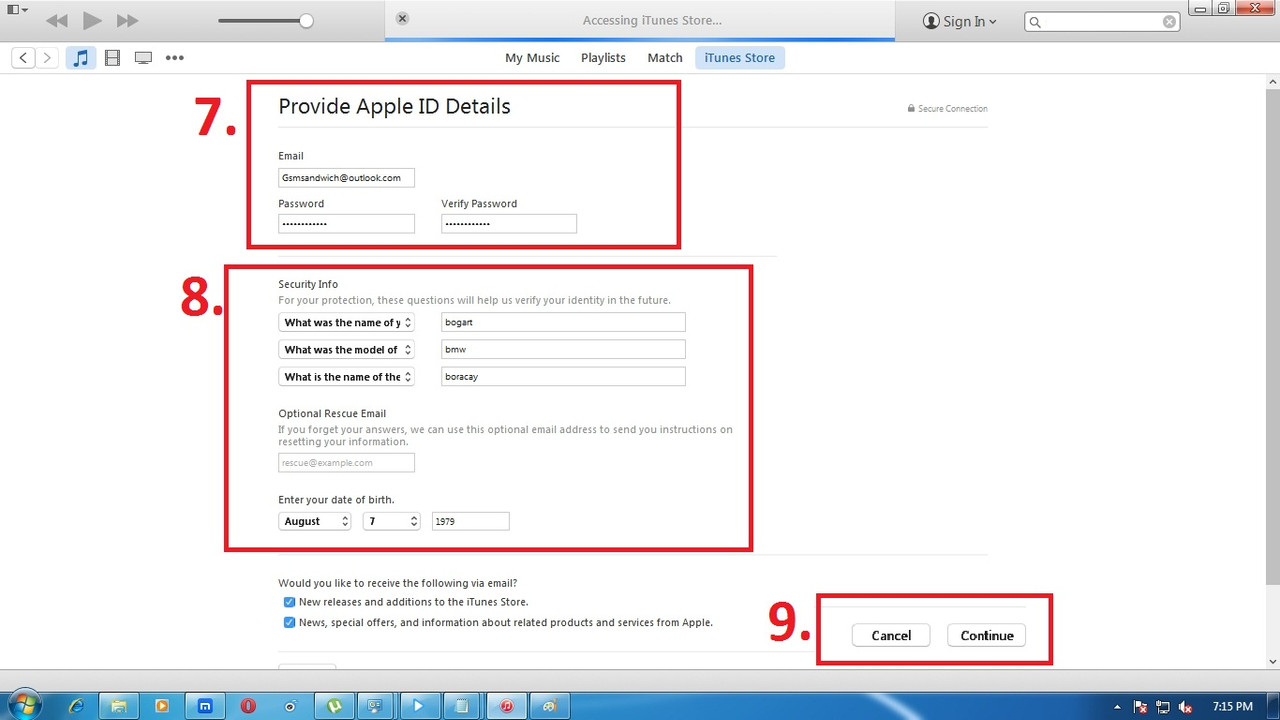Click the Verify Password field
The image size is (1280, 720).
tap(509, 224)
